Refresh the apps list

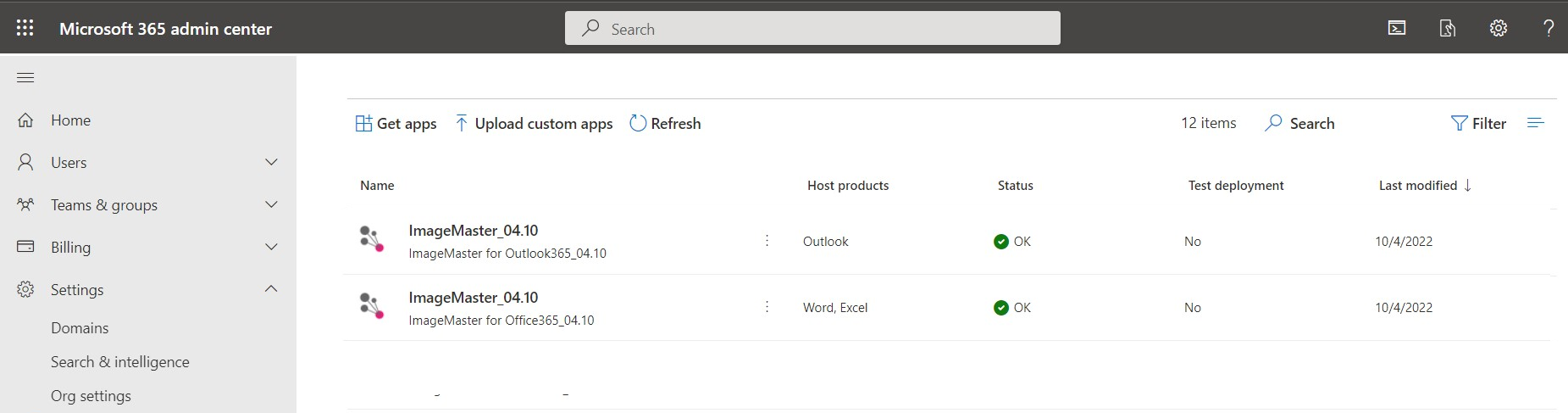click(665, 124)
